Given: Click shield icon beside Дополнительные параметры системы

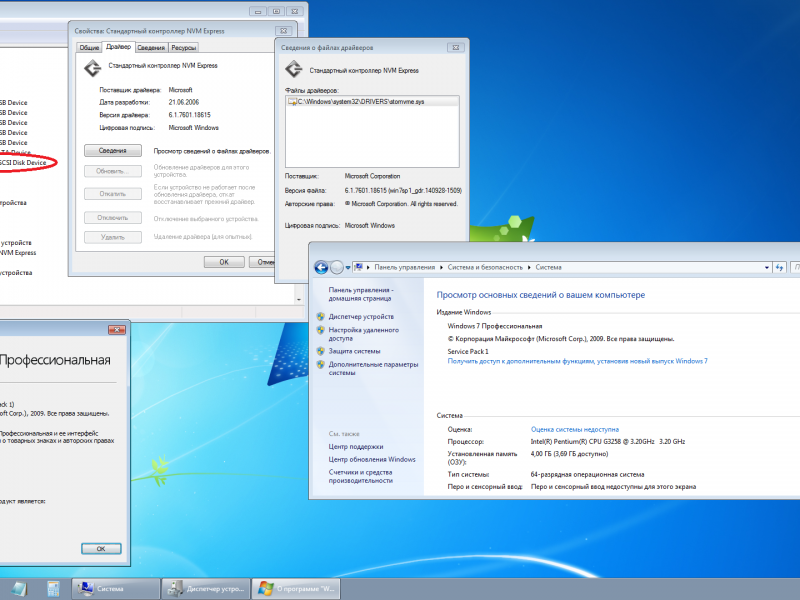Looking at the screenshot, I should (320, 364).
